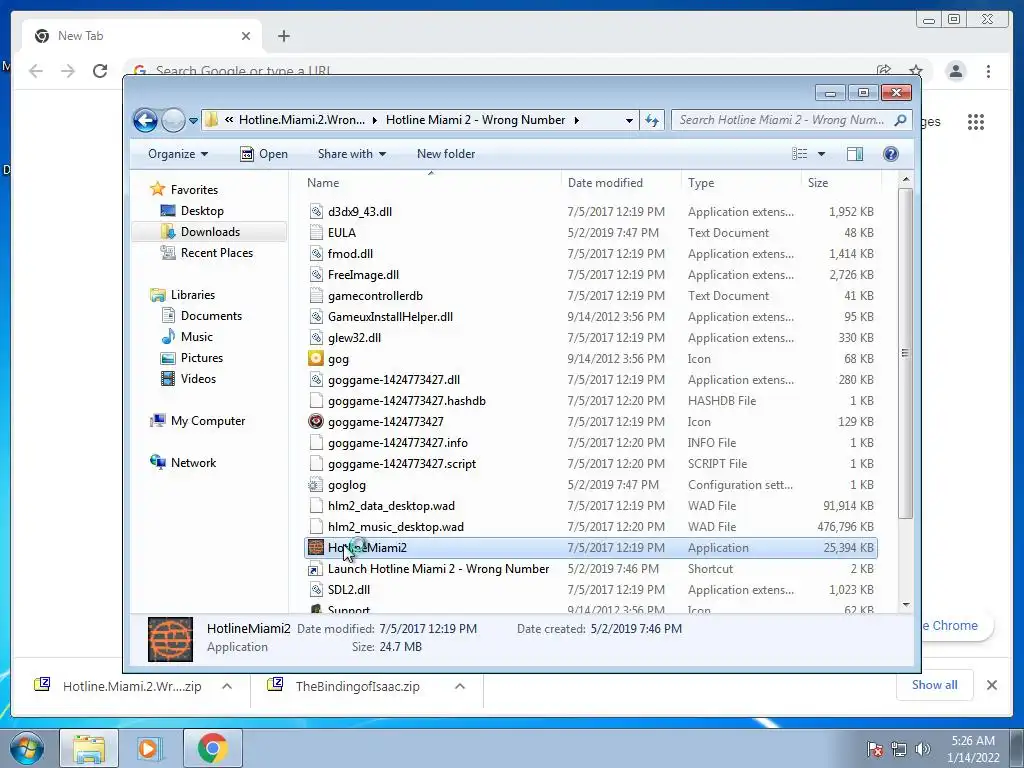Open the recent pages dropdown arrow

(x=193, y=121)
